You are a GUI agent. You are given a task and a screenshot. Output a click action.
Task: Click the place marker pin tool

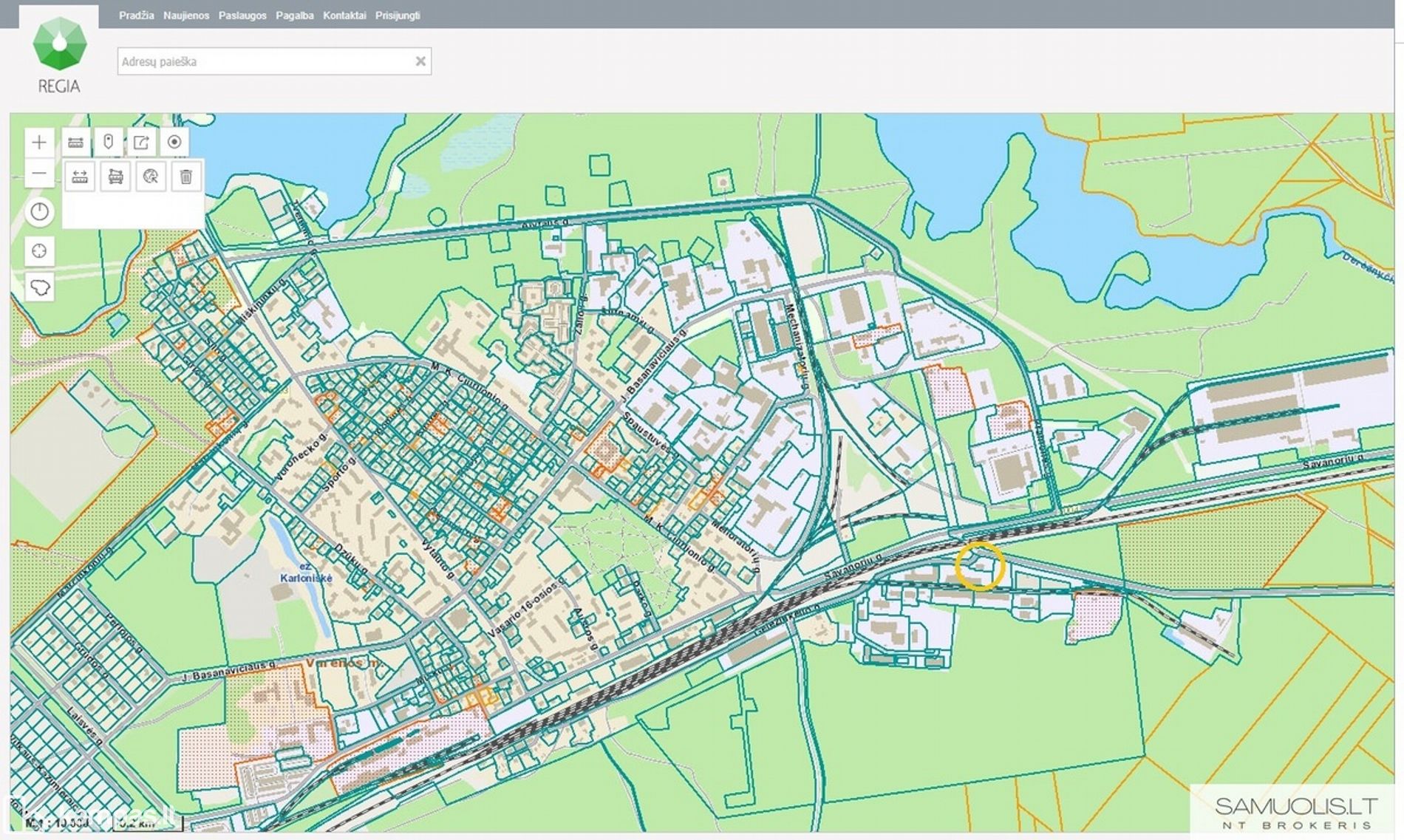[109, 142]
